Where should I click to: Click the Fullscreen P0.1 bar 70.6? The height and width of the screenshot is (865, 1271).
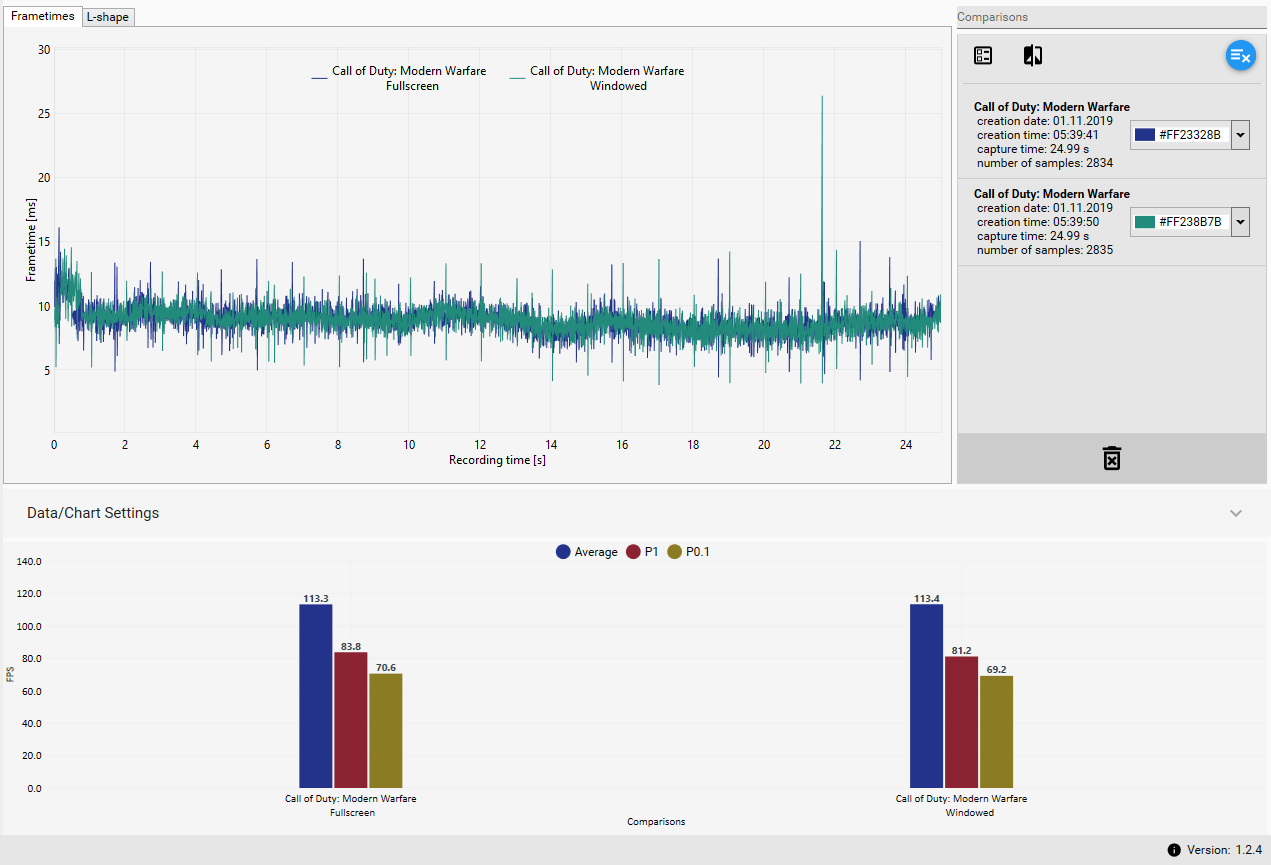click(385, 730)
